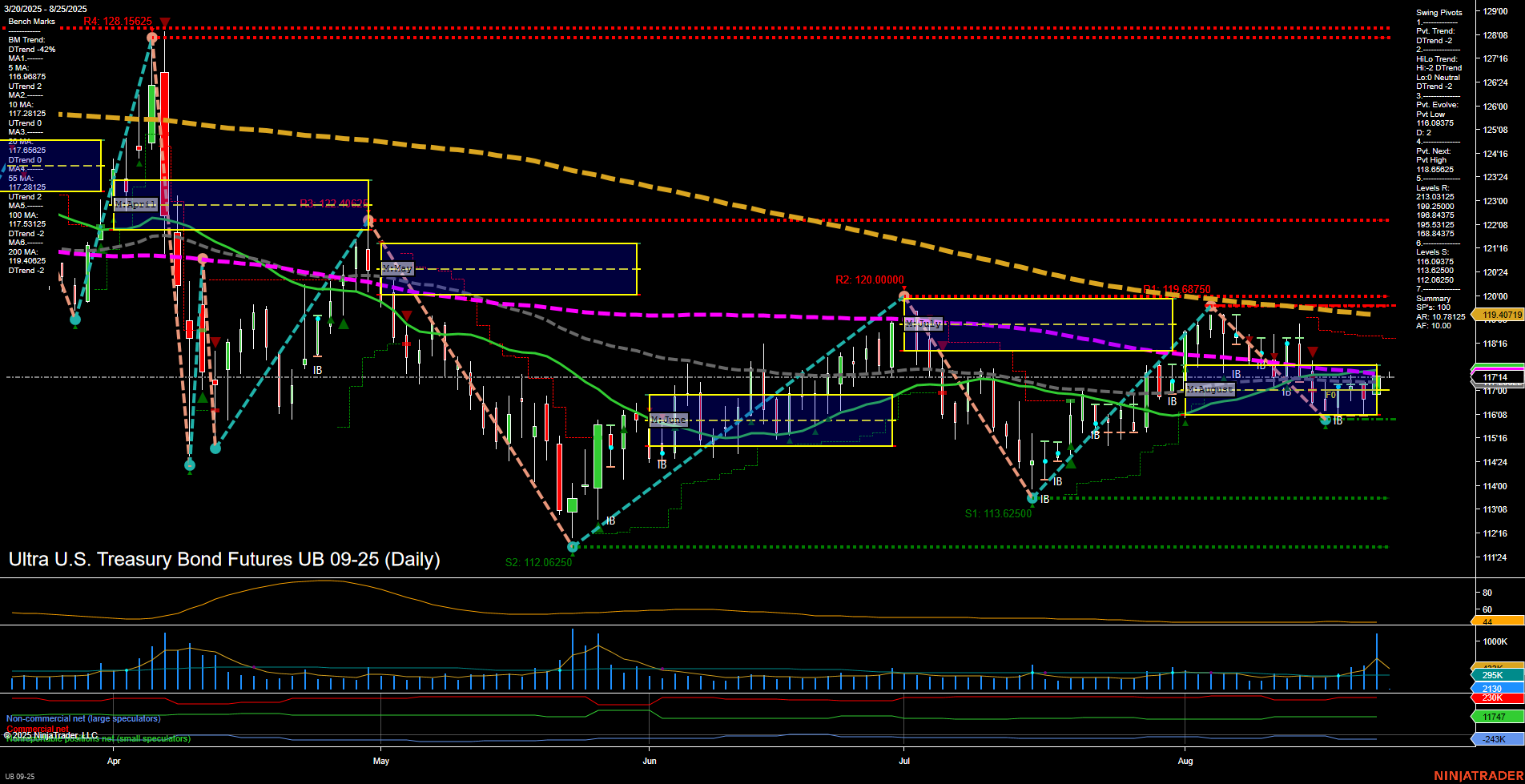1525x784 pixels.
Task: Click the S2: 112.06250 support label
Action: 538,563
